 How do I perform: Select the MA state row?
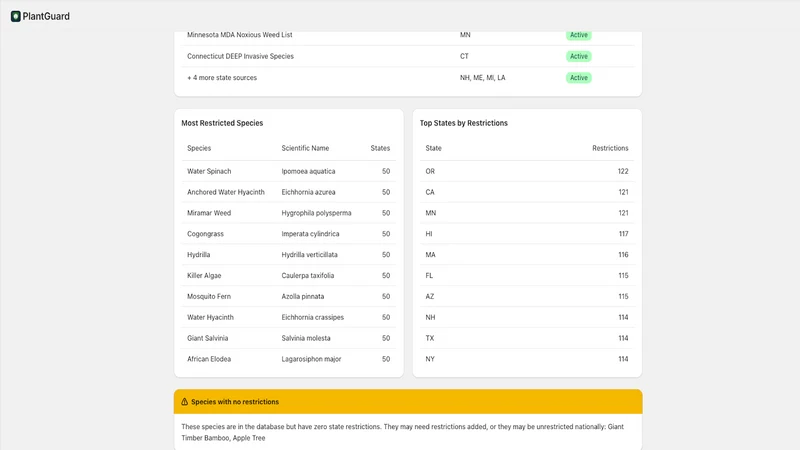[527, 255]
